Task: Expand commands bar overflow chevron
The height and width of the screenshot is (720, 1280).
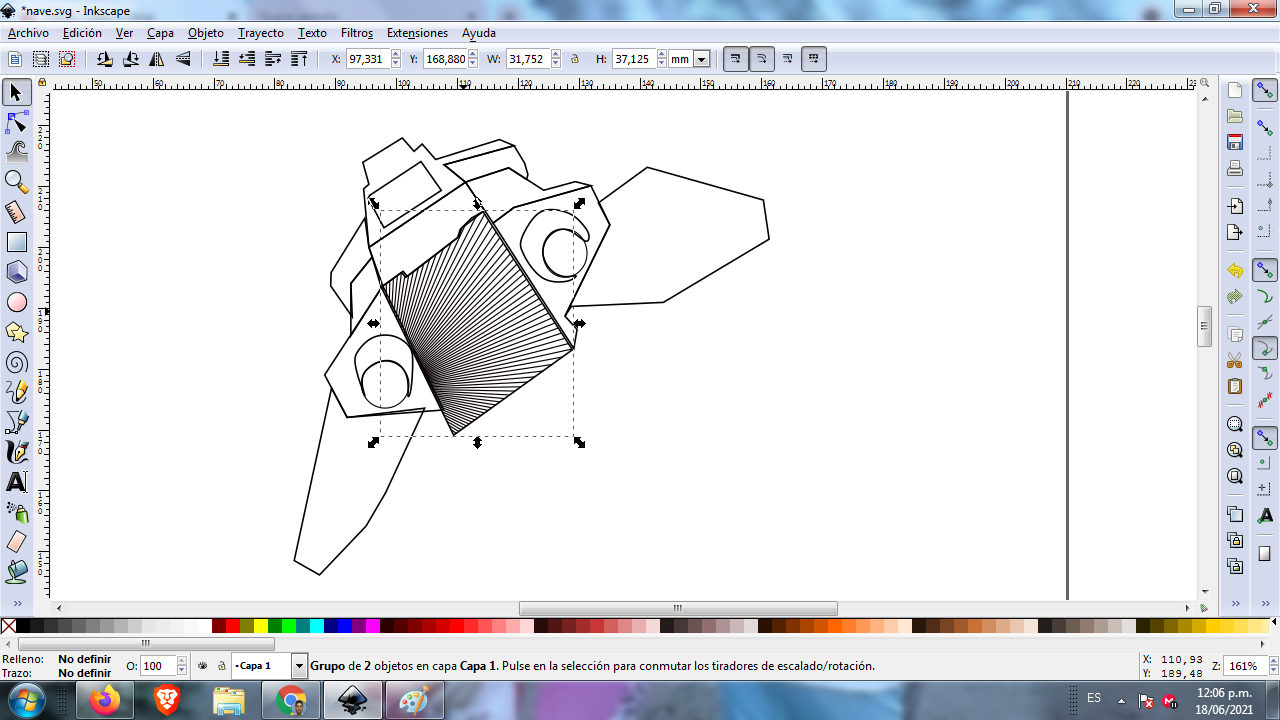Action: [1235, 603]
